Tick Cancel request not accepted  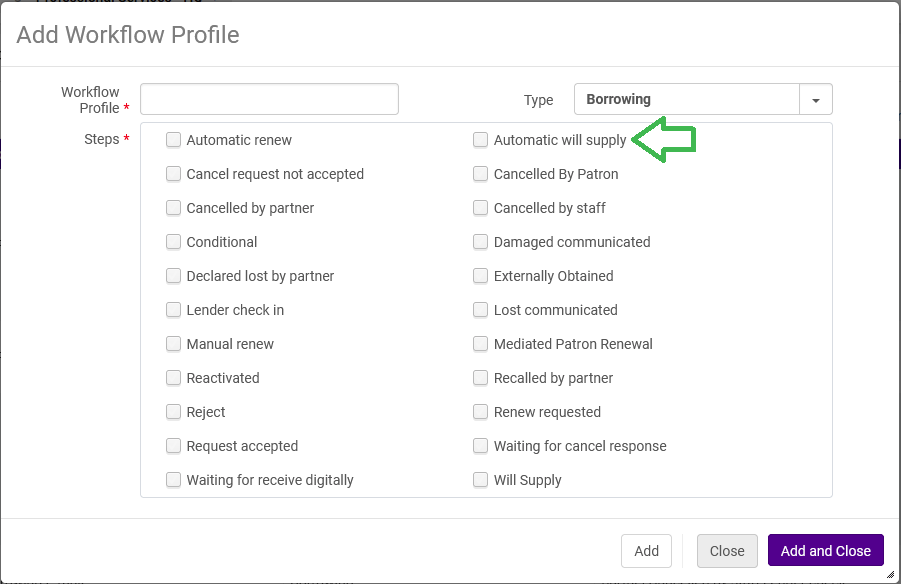pyautogui.click(x=174, y=174)
